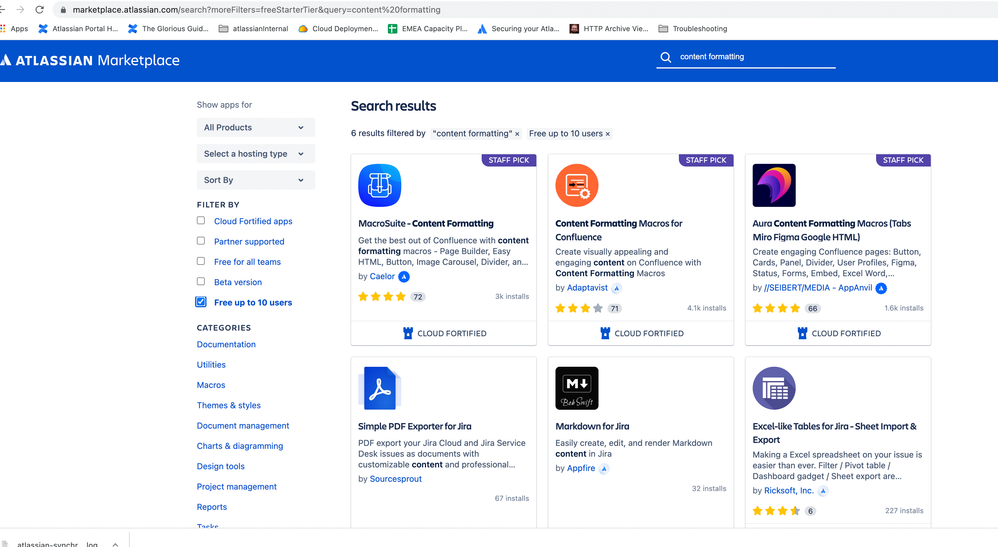Open Excel-like Tables for Jira title
The width and height of the screenshot is (998, 547).
coord(834,432)
